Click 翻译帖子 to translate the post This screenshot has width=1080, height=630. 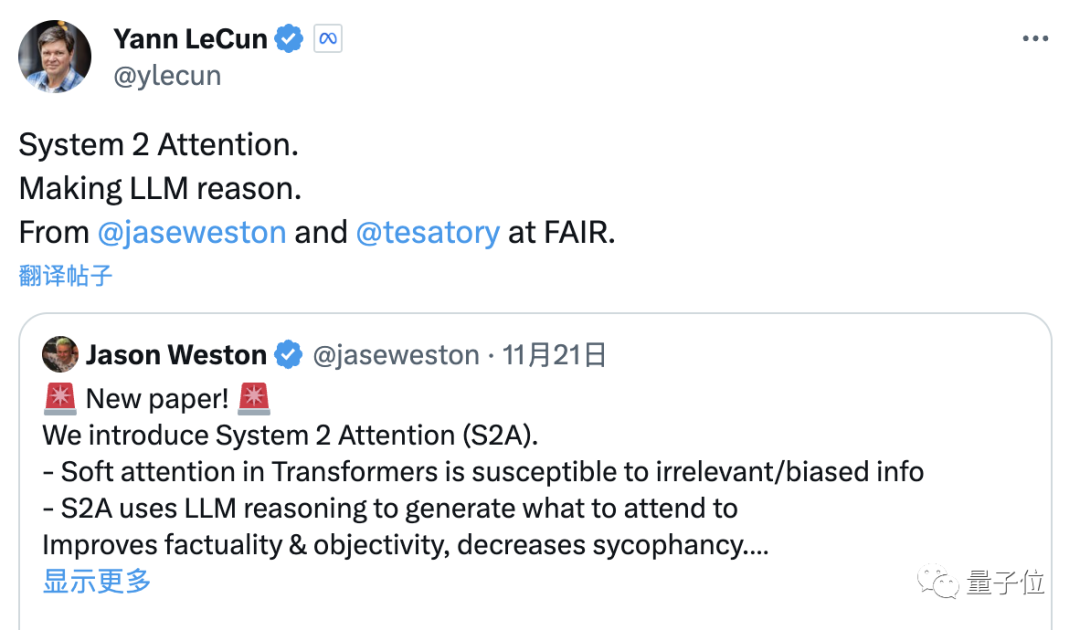pyautogui.click(x=65, y=275)
